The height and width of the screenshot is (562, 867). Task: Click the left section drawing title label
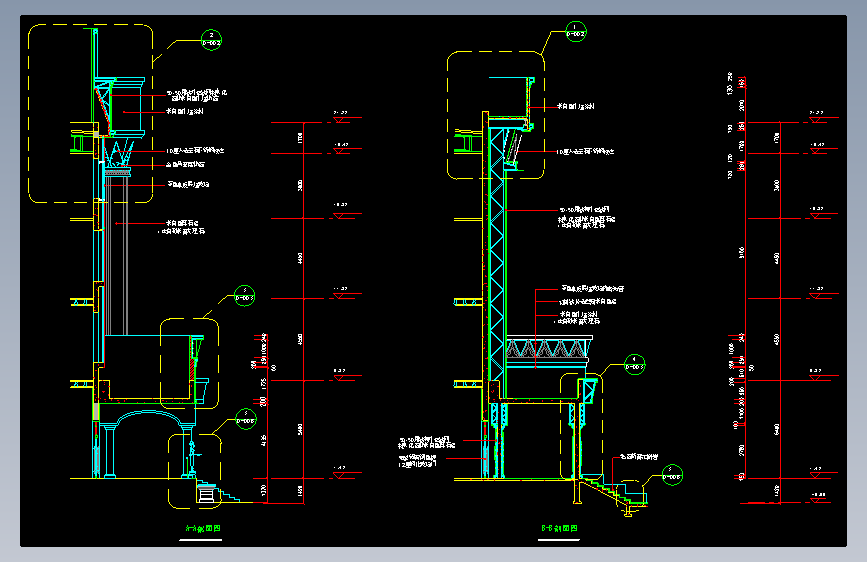coord(202,528)
